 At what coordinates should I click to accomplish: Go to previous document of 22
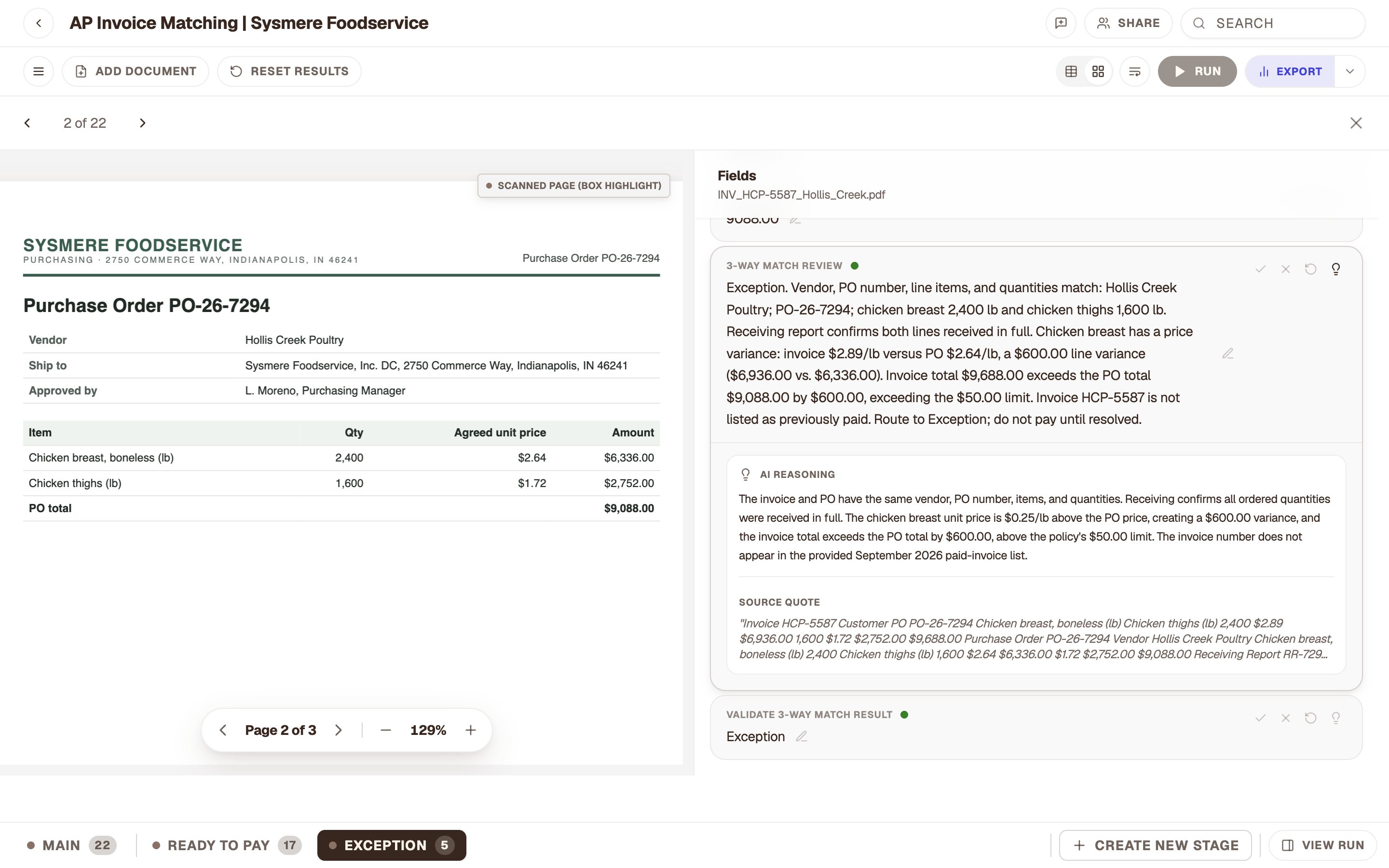point(27,123)
